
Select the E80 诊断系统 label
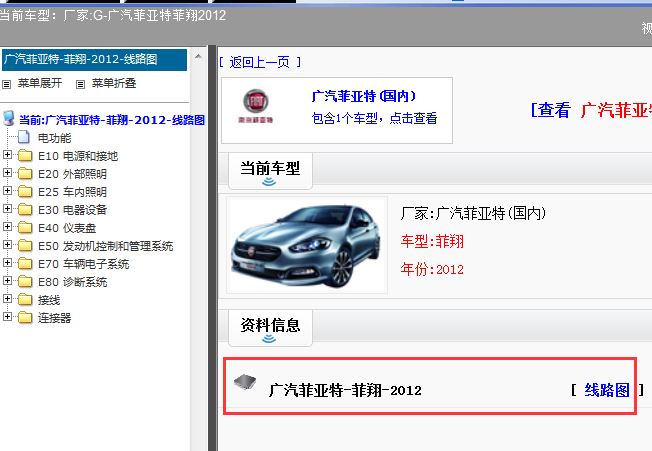[x=72, y=282]
